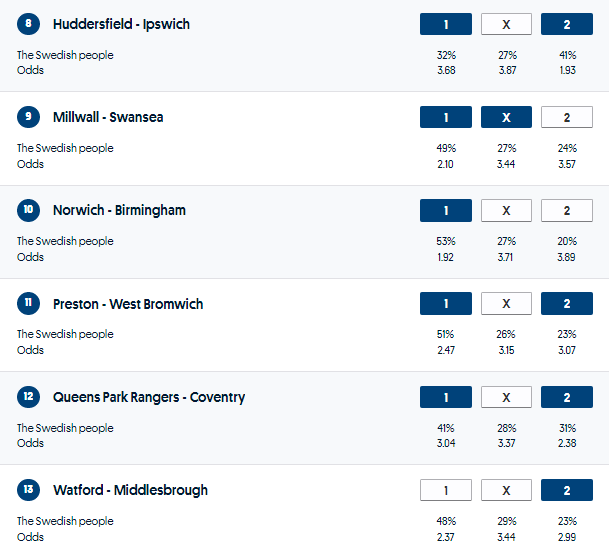Choose draw X for Queens Park Rangers - Coventry

(x=506, y=397)
